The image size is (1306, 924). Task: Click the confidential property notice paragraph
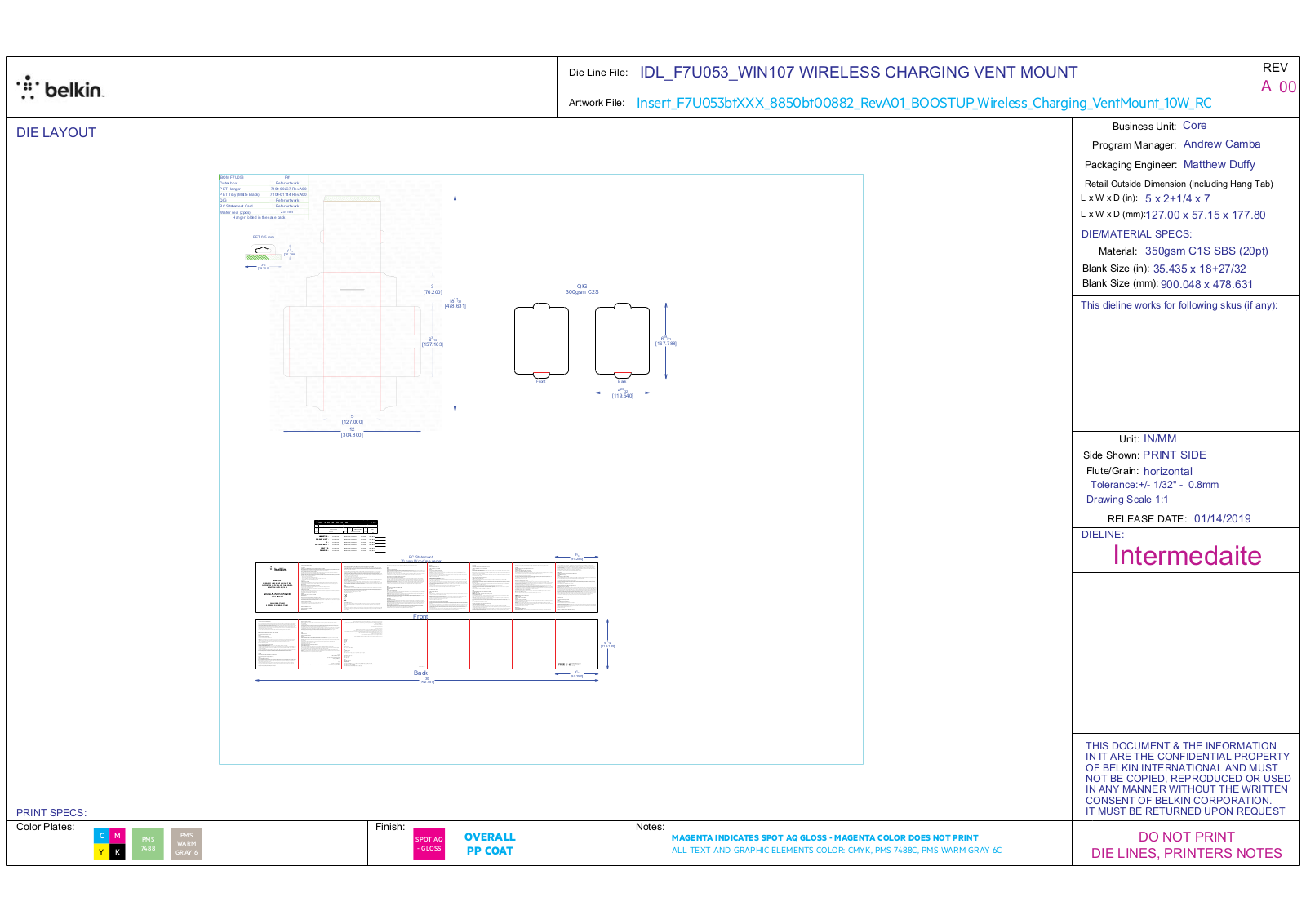(x=1188, y=779)
